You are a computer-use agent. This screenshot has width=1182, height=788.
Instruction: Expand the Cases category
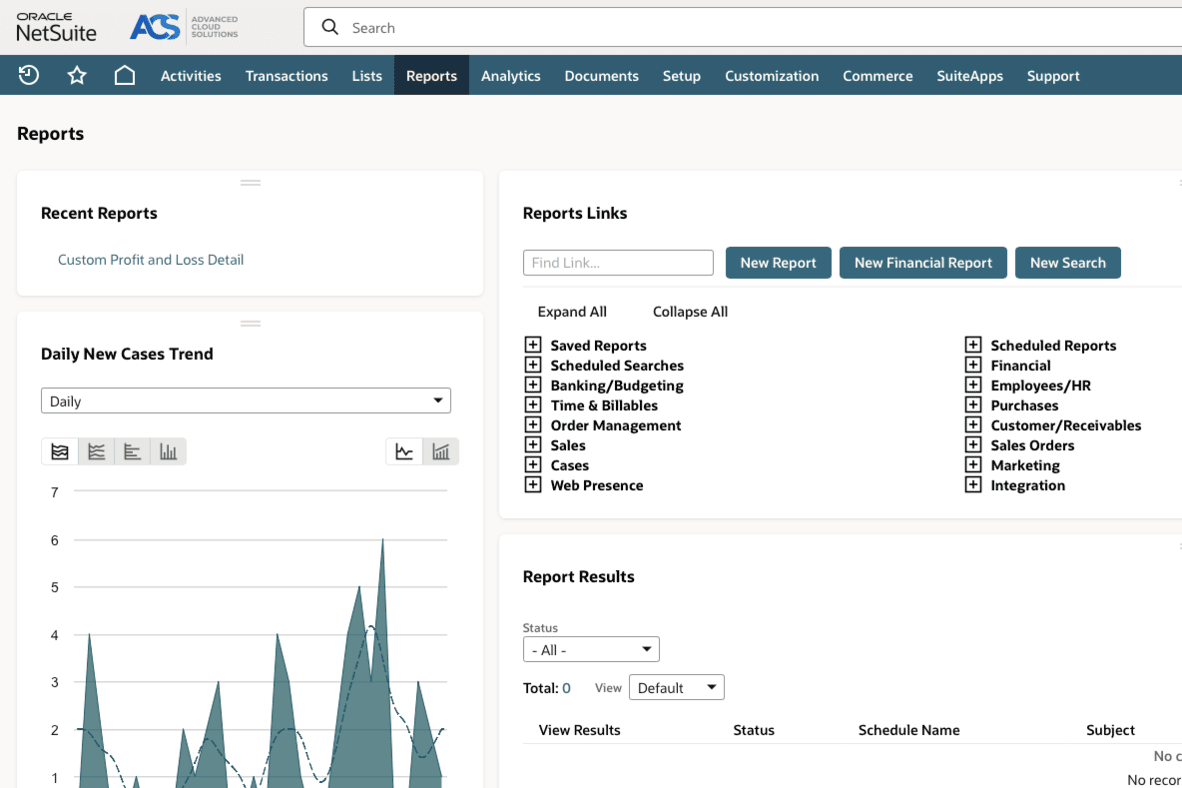click(x=533, y=465)
